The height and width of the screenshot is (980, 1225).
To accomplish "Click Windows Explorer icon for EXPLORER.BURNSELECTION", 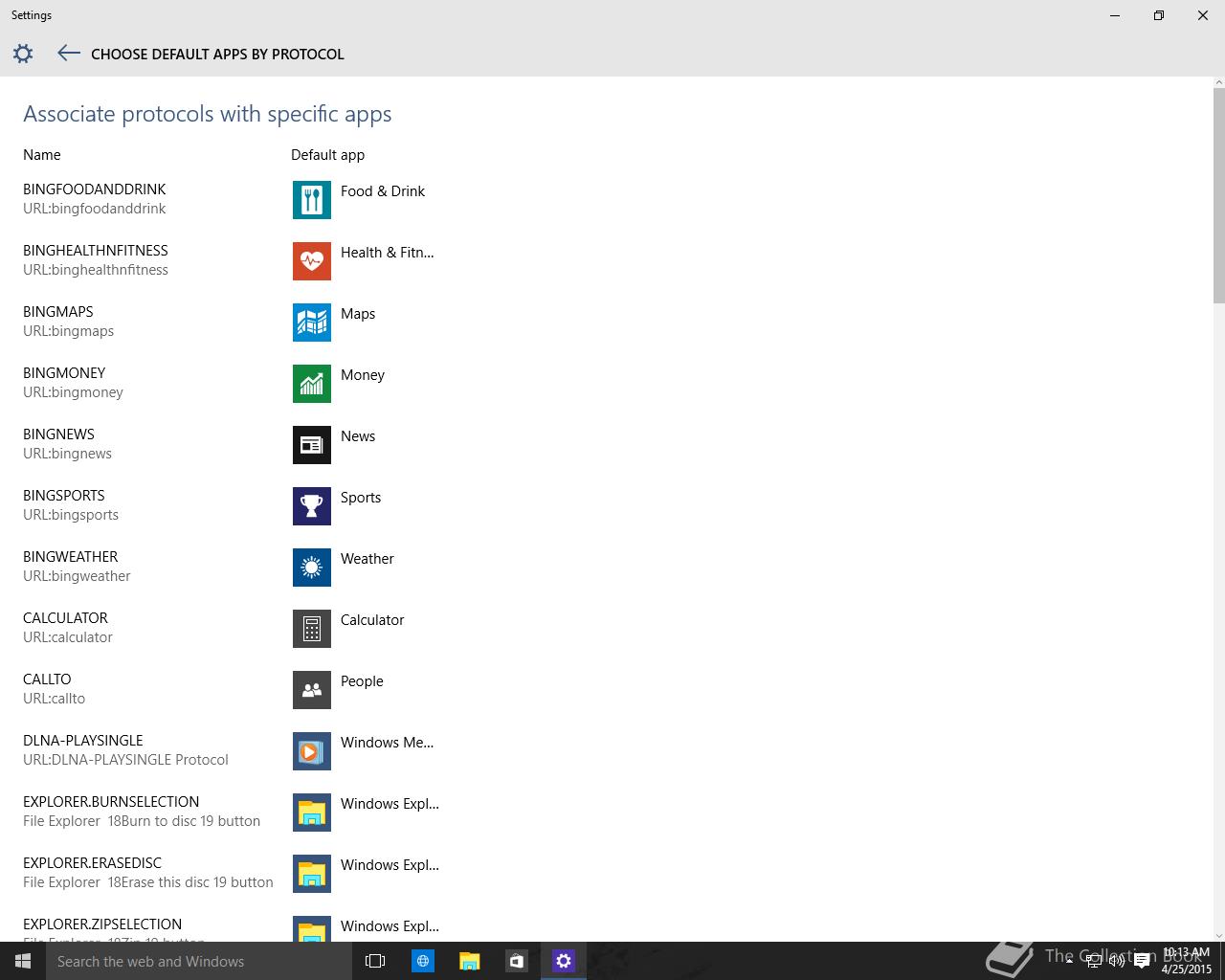I will pos(312,813).
